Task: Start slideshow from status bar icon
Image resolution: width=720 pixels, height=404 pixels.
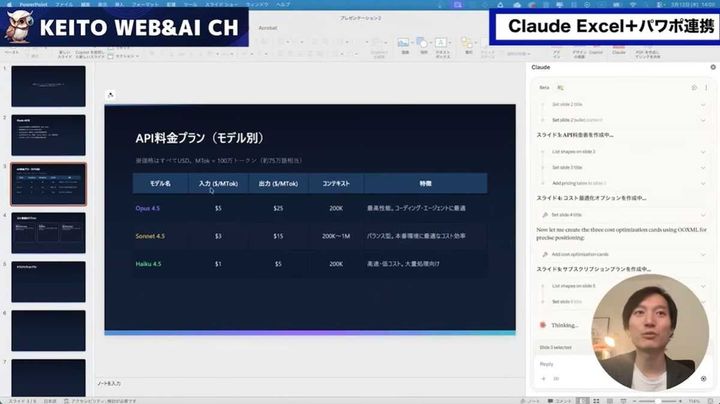Action: coord(623,401)
